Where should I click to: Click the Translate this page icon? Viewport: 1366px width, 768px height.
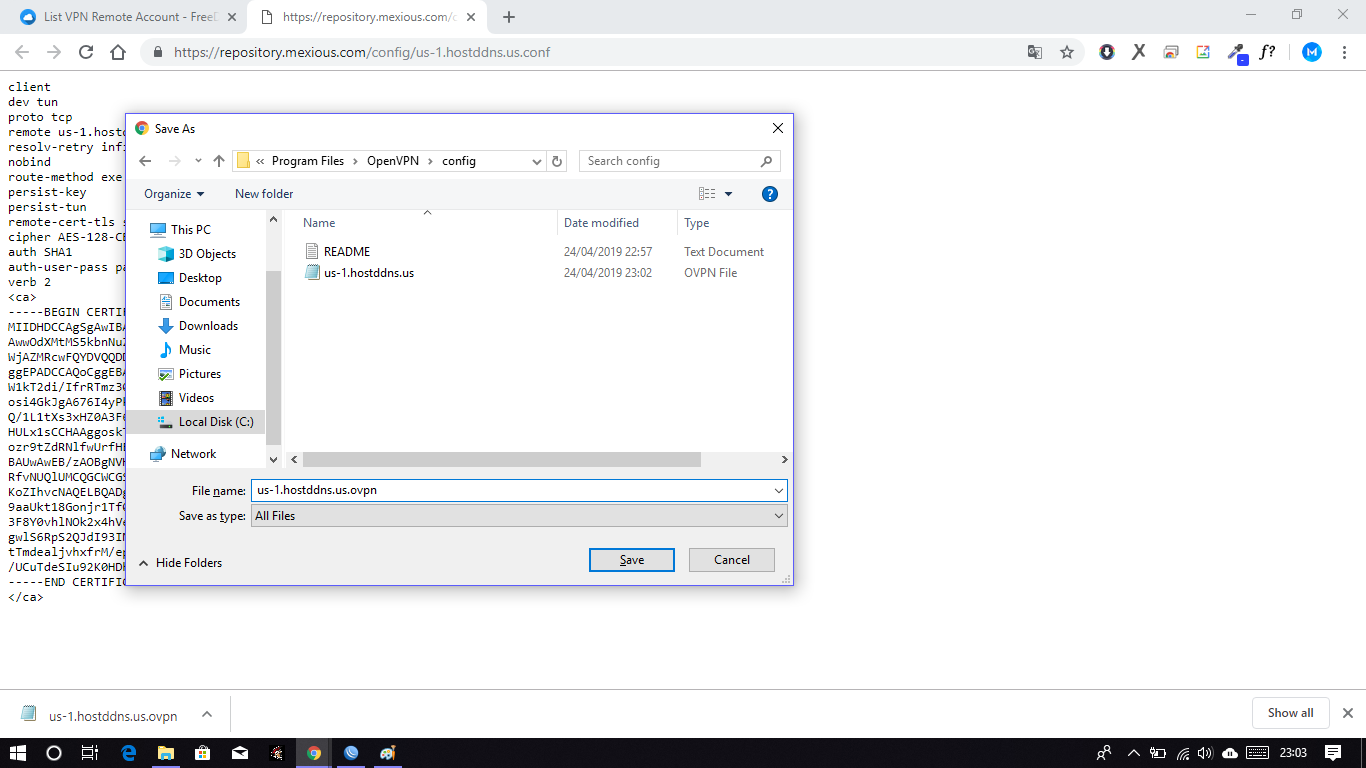[x=1035, y=53]
